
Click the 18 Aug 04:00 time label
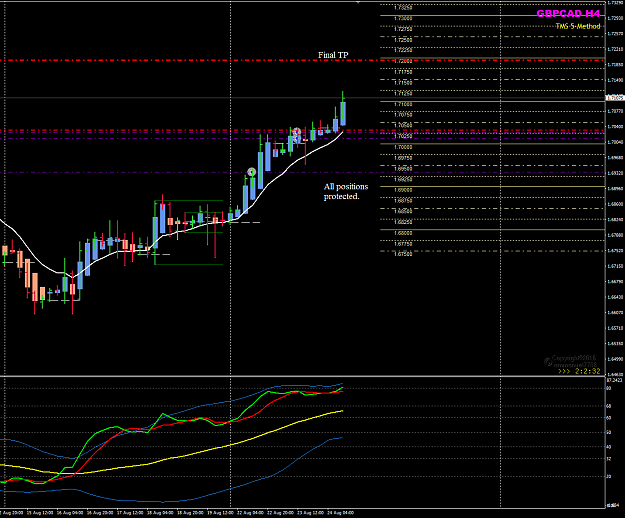coord(160,513)
